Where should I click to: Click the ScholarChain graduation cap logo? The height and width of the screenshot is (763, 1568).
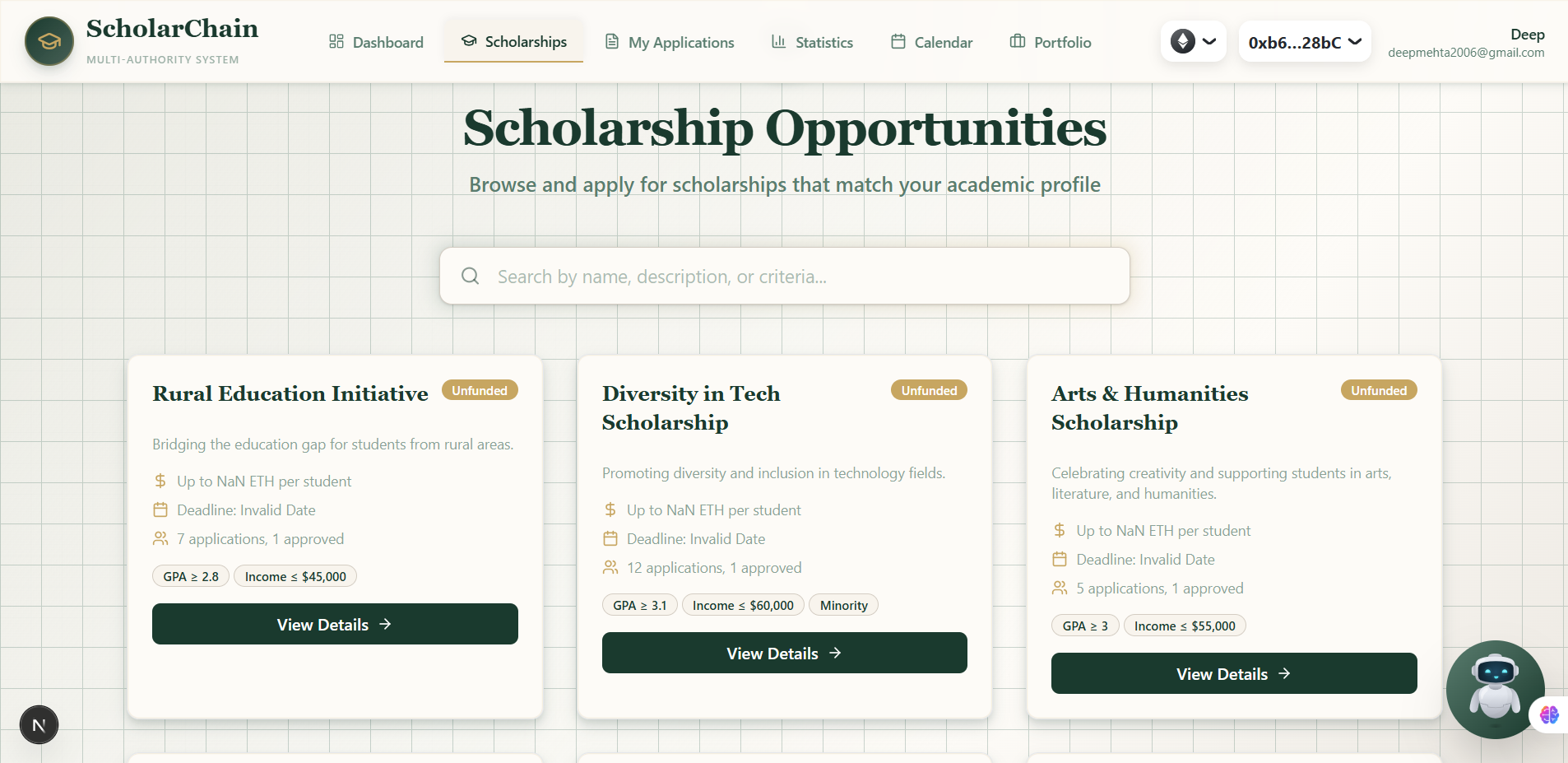(49, 40)
